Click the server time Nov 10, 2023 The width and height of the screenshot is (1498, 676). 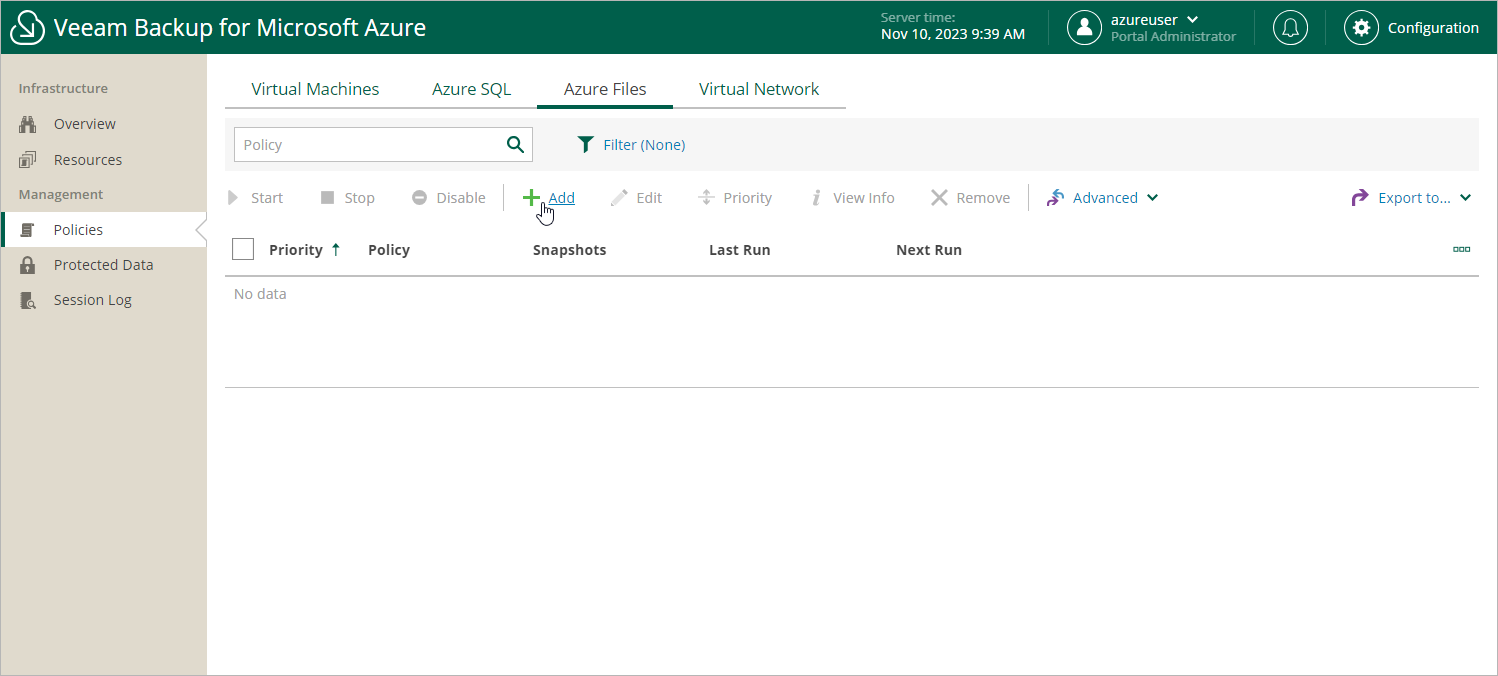coord(953,34)
